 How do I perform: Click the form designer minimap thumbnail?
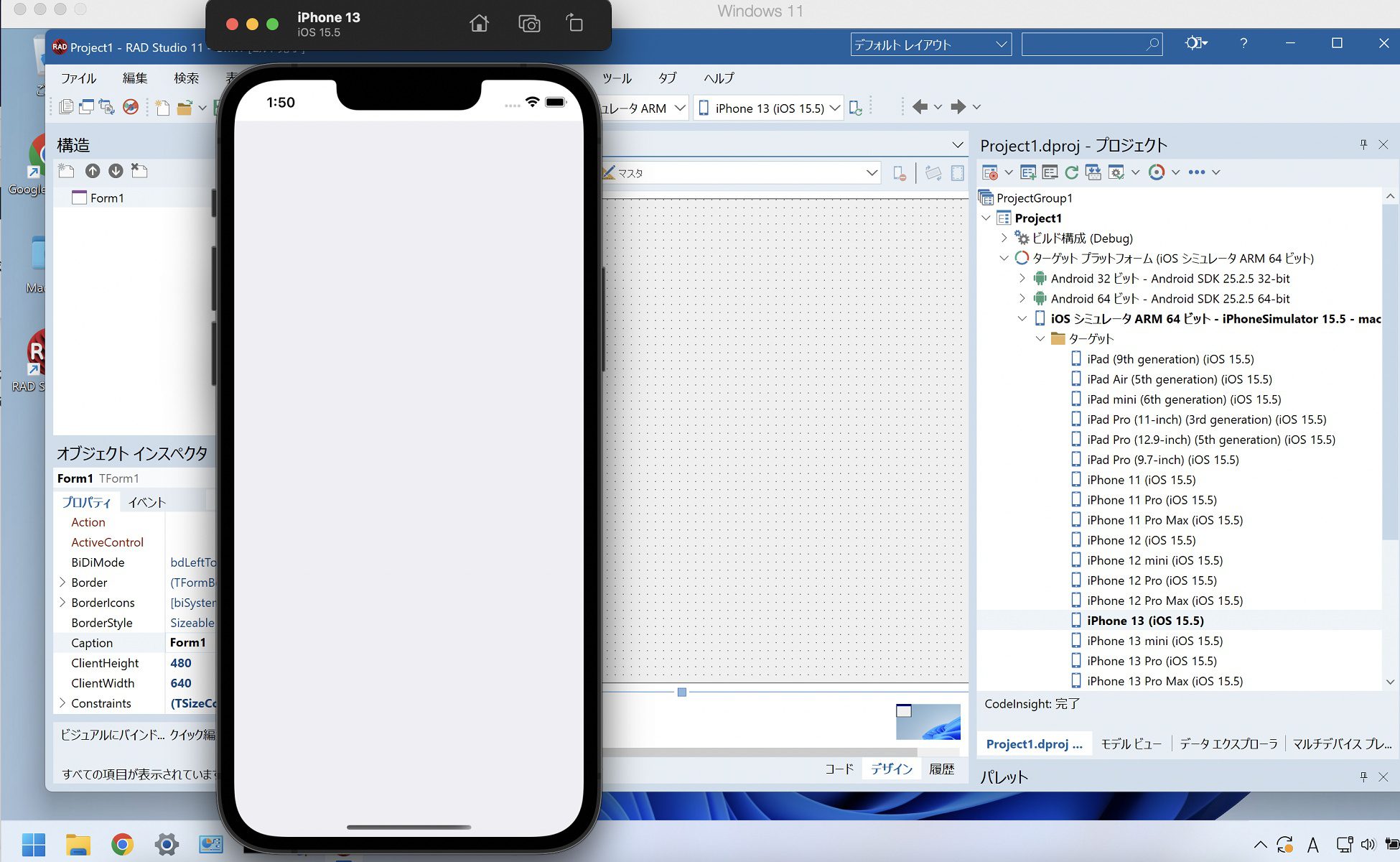pos(928,721)
